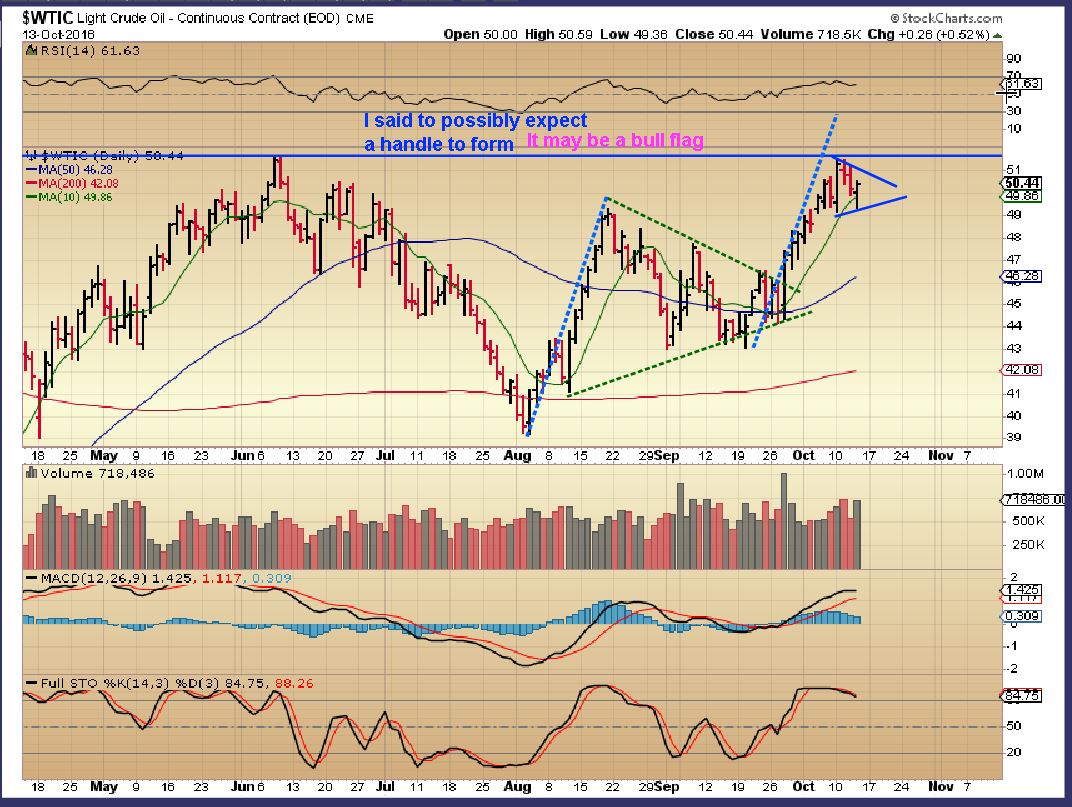Click the CME exchange label
The height and width of the screenshot is (807, 1072).
(x=360, y=18)
